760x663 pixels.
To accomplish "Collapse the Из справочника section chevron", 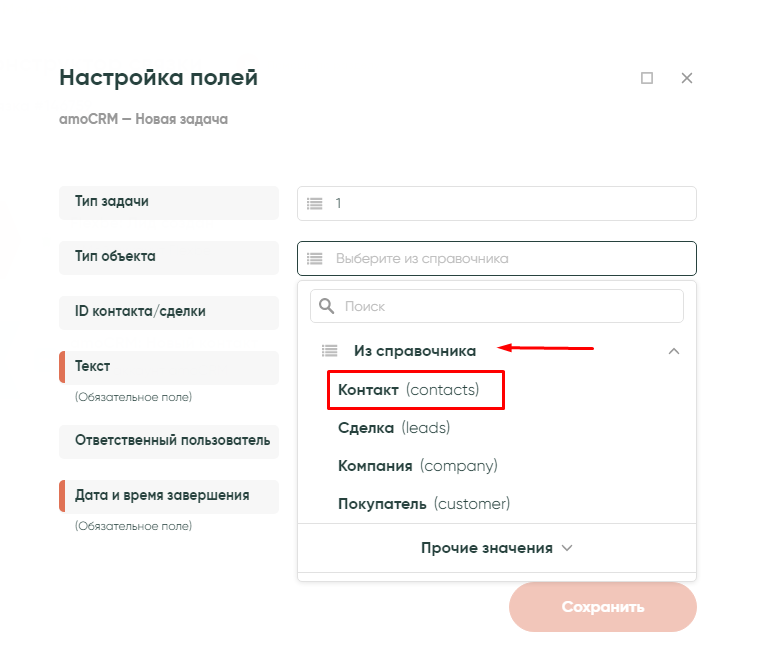I will (674, 351).
